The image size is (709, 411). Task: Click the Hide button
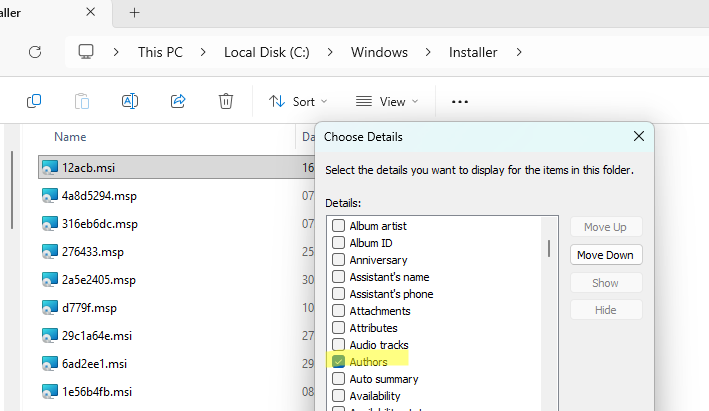[606, 310]
